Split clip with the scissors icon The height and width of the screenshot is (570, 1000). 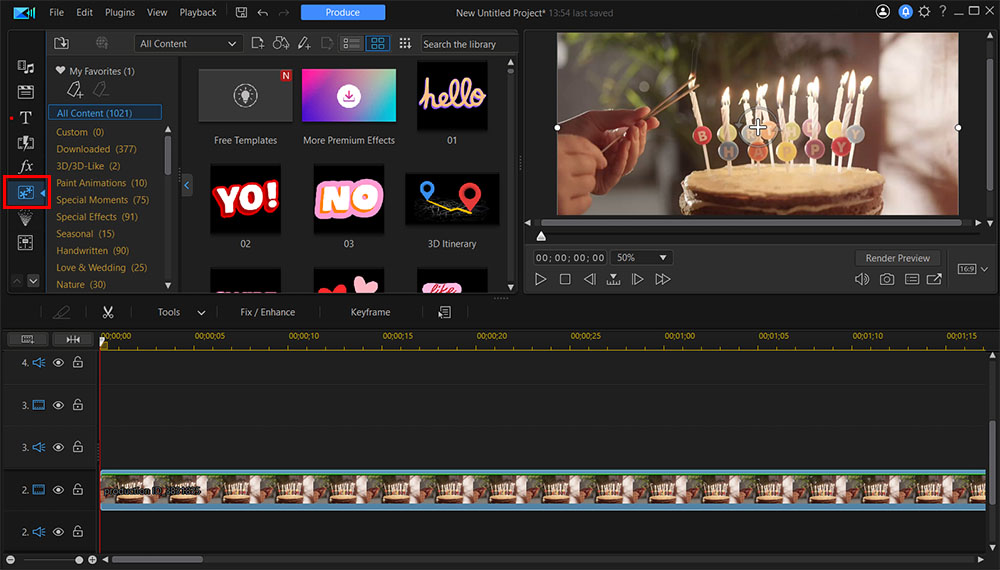[x=107, y=312]
